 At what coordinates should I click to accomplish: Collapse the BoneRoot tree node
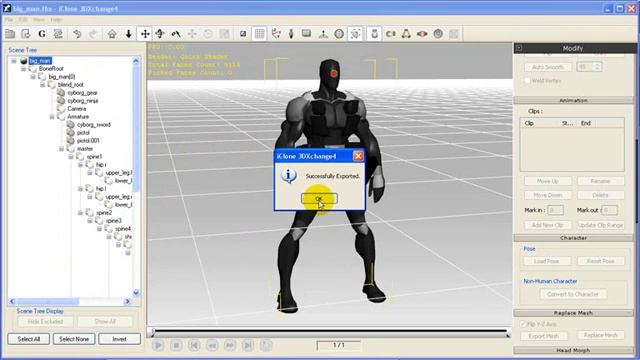(x=24, y=69)
